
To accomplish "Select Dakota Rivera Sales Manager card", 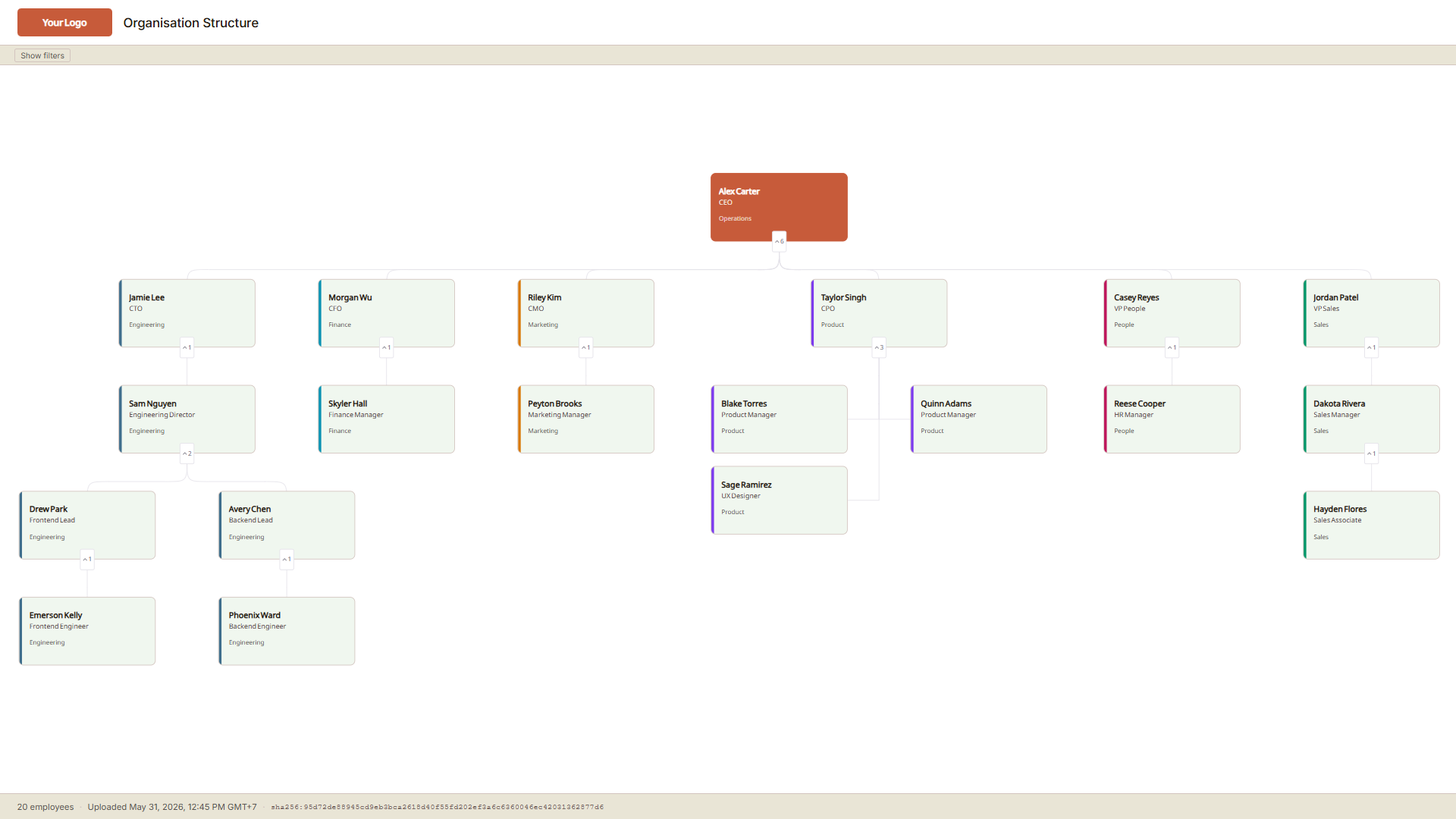I will click(1371, 419).
